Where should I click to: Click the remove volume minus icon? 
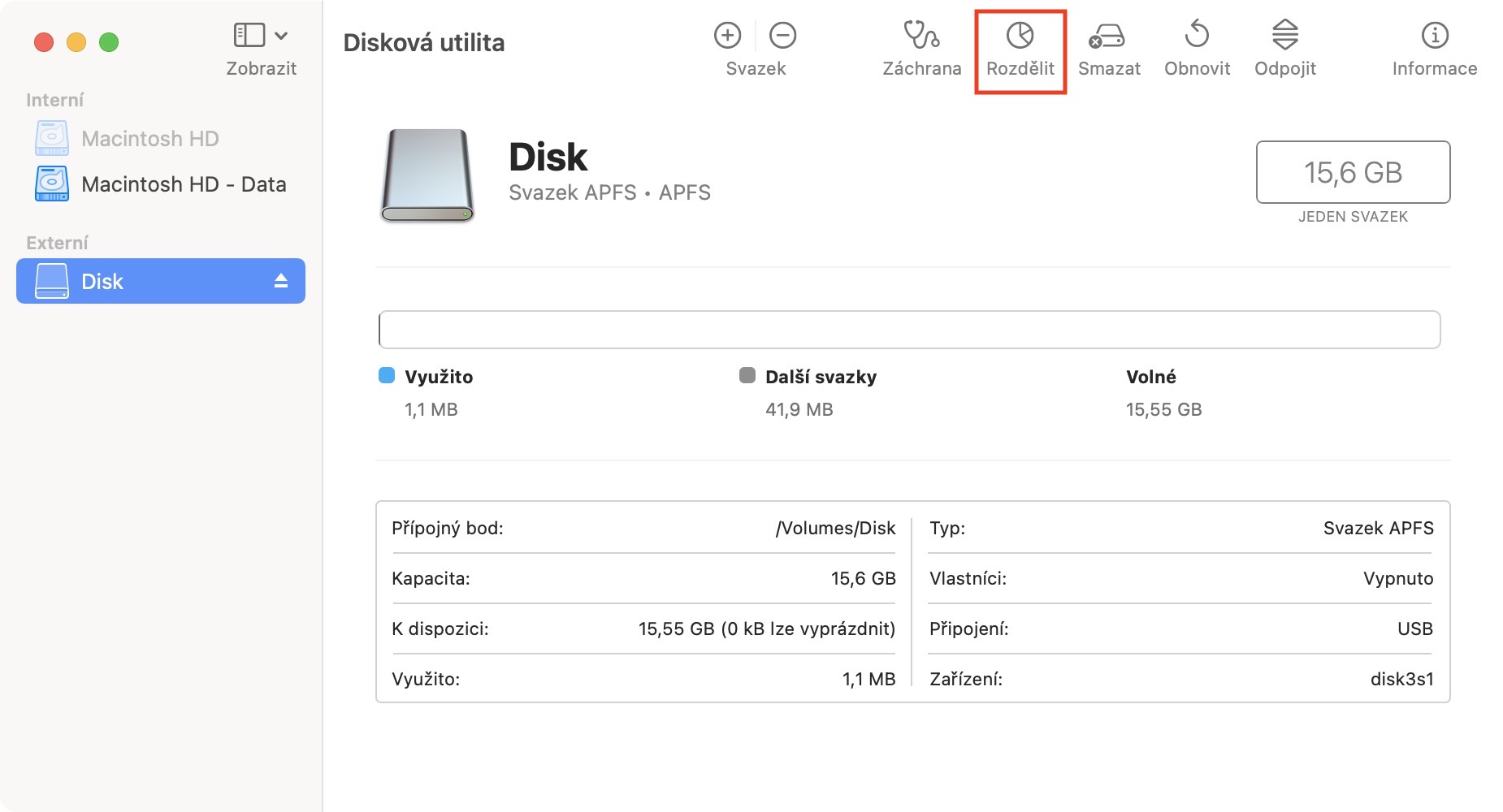782,36
